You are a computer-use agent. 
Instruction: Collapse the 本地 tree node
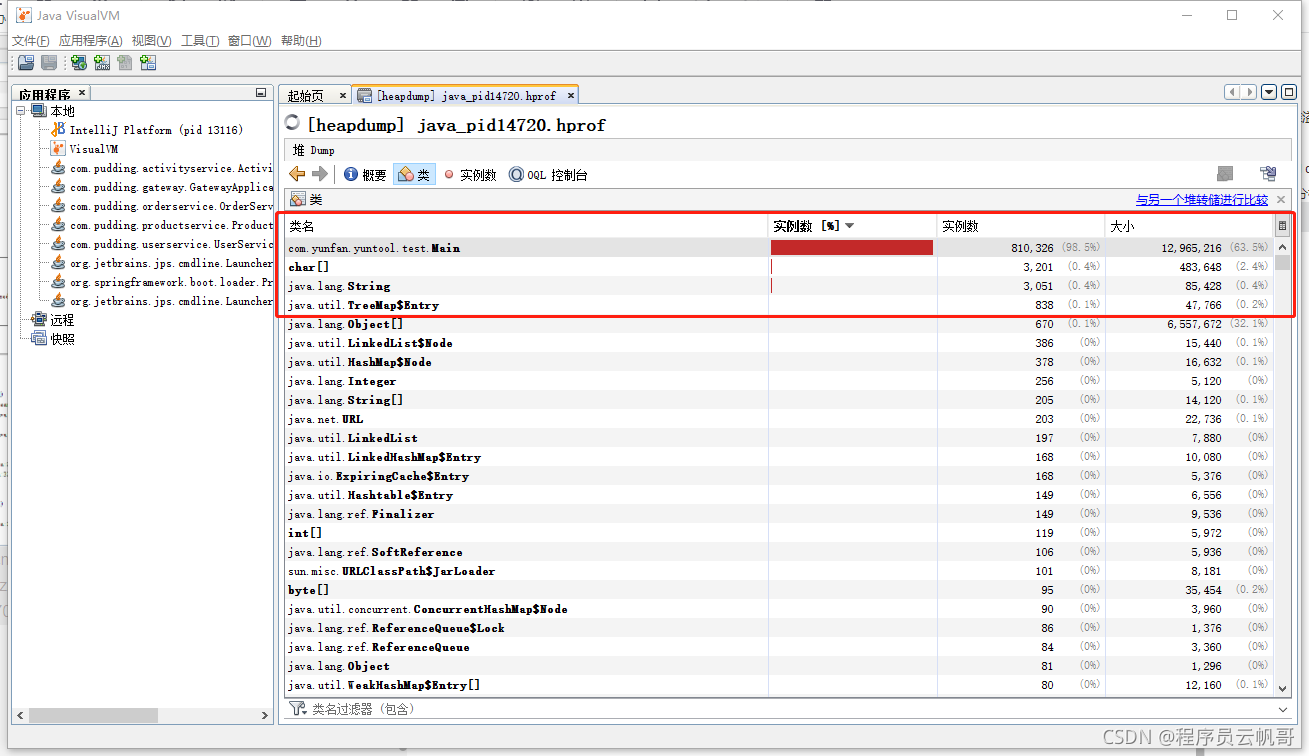pos(22,111)
